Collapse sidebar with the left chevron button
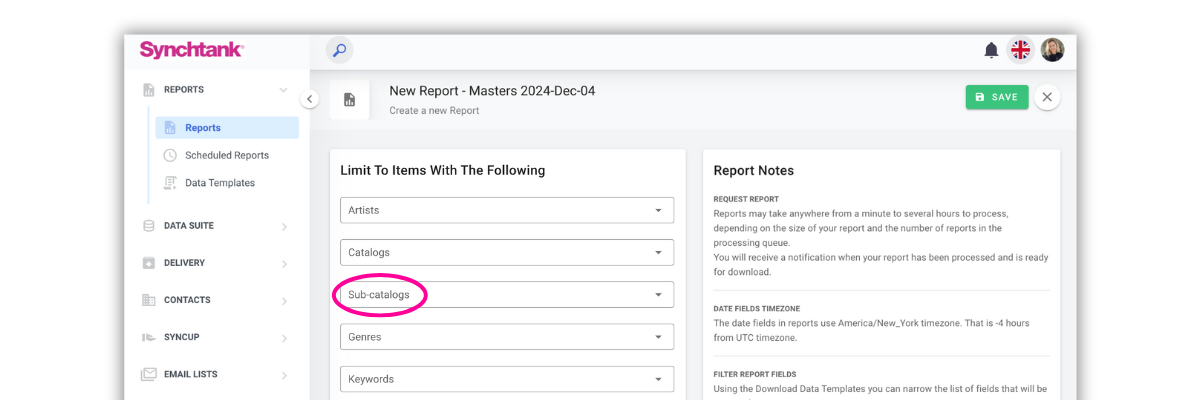Viewport: 1200px width, 400px height. point(309,98)
